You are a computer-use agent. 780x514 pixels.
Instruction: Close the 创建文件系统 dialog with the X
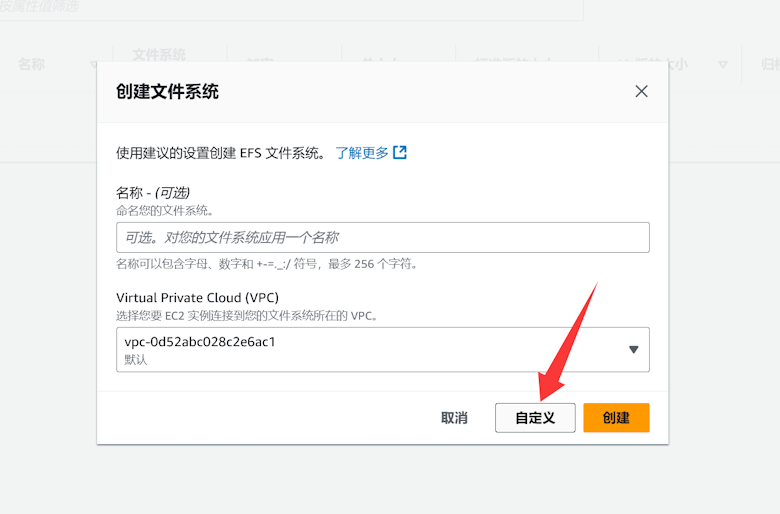(641, 91)
